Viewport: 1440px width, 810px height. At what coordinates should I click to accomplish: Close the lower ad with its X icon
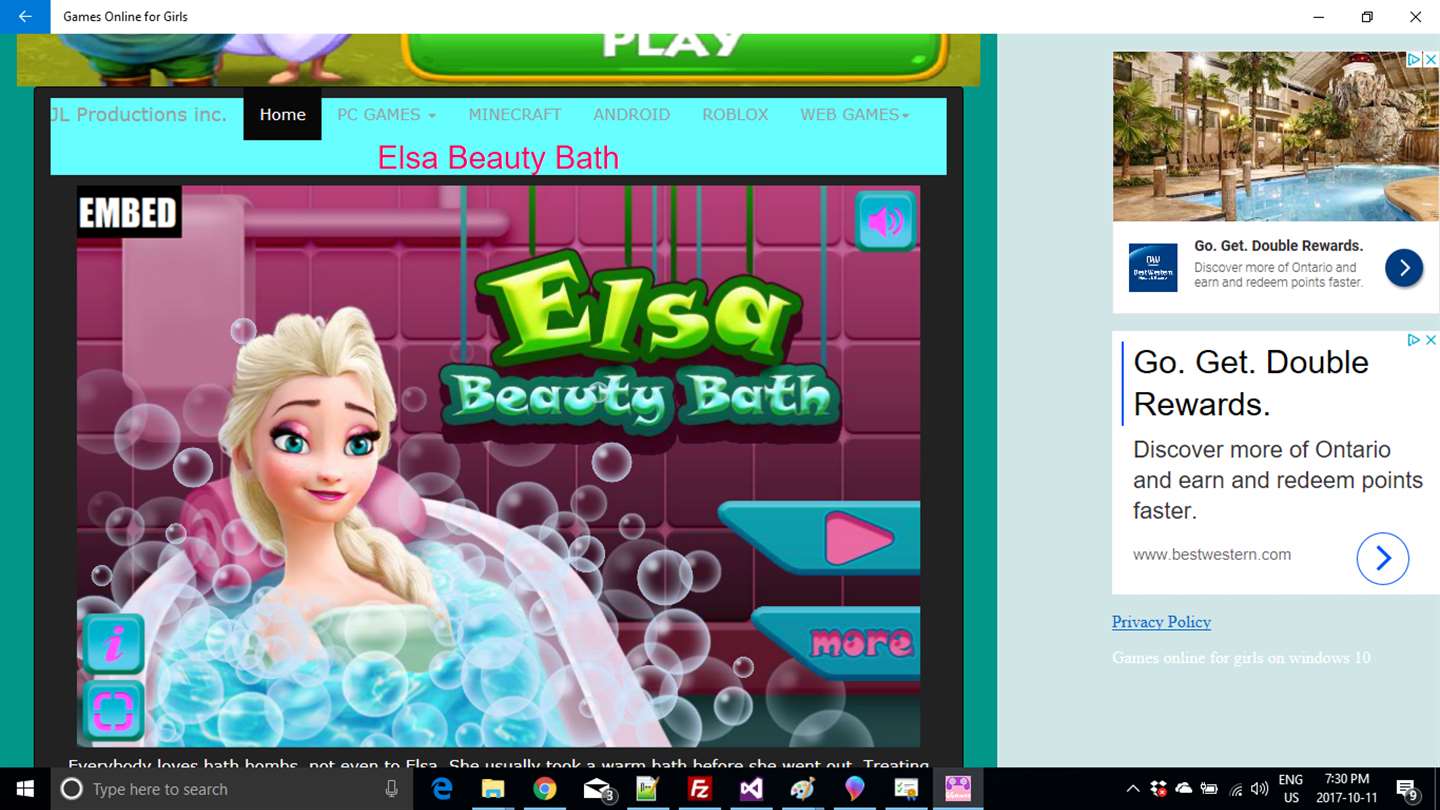click(1430, 340)
